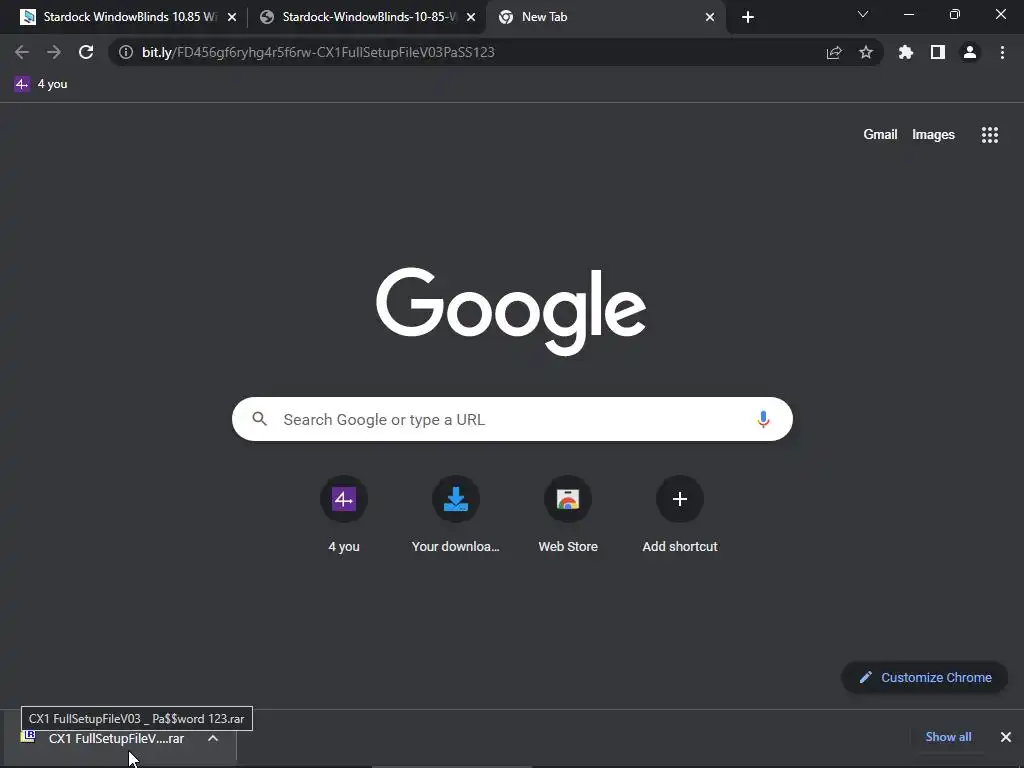Viewport: 1024px width, 768px height.
Task: Close the Stardock-WindowBlinds-10-85 second tab
Action: pos(471,17)
